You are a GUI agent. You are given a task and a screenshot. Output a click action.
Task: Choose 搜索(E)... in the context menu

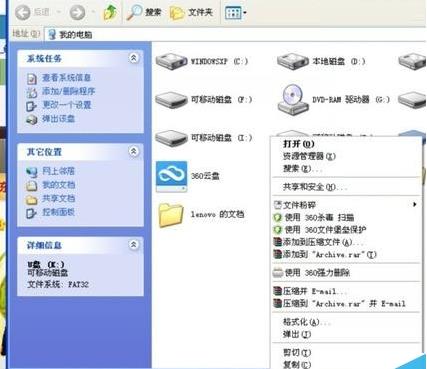[346, 169]
